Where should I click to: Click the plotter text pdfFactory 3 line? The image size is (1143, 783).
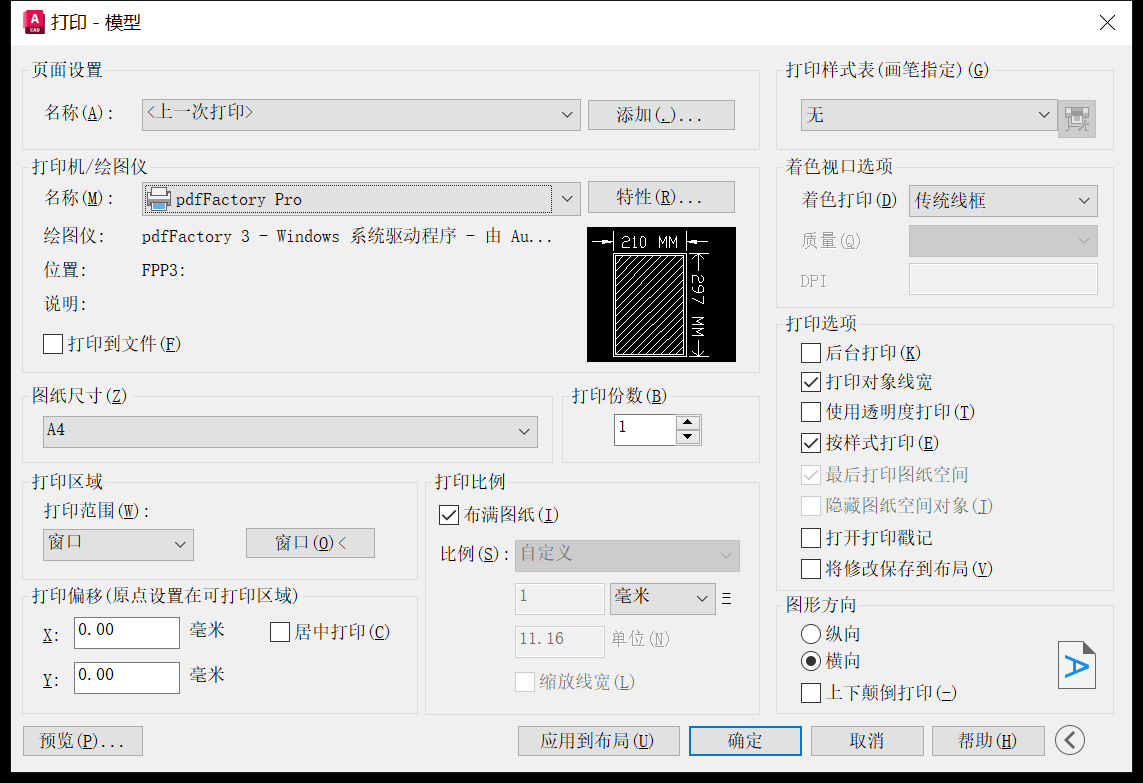(347, 237)
